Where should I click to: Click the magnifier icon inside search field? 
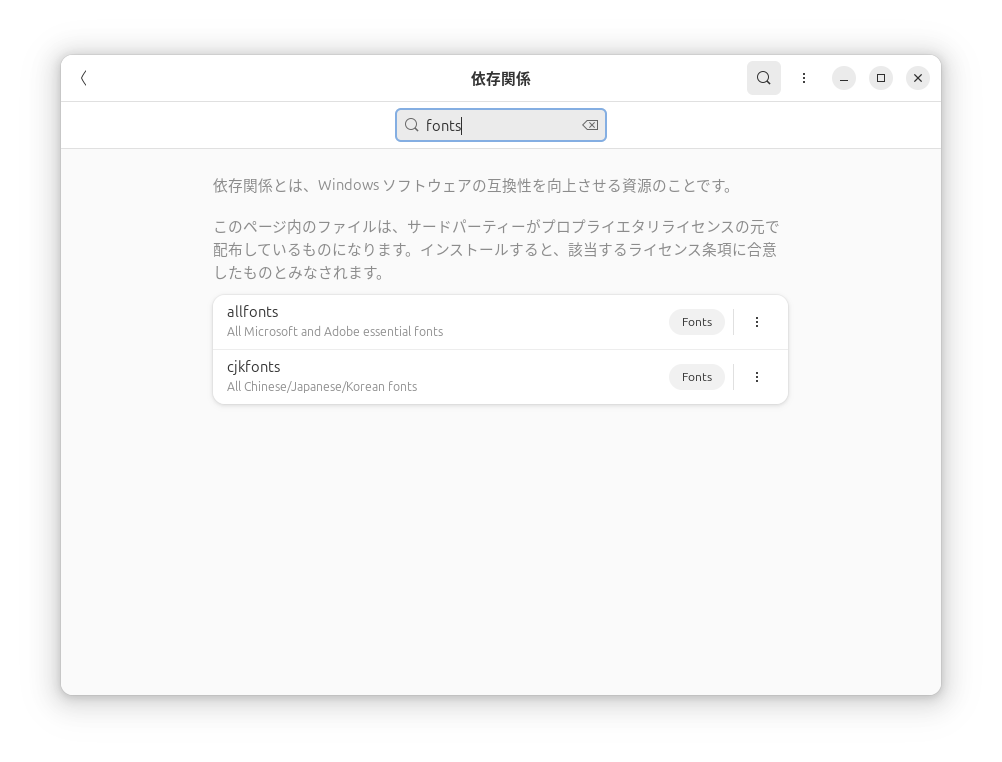click(x=412, y=125)
